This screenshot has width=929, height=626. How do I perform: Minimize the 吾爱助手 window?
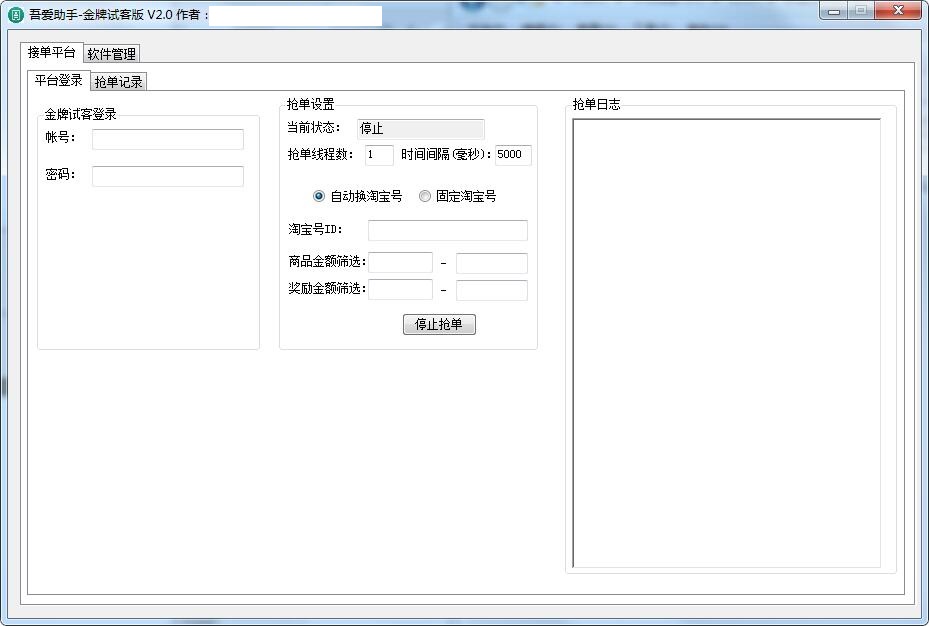pos(834,11)
